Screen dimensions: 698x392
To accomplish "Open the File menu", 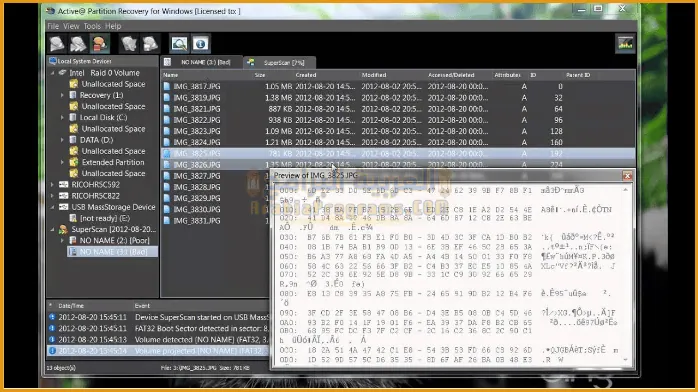I will click(x=53, y=26).
